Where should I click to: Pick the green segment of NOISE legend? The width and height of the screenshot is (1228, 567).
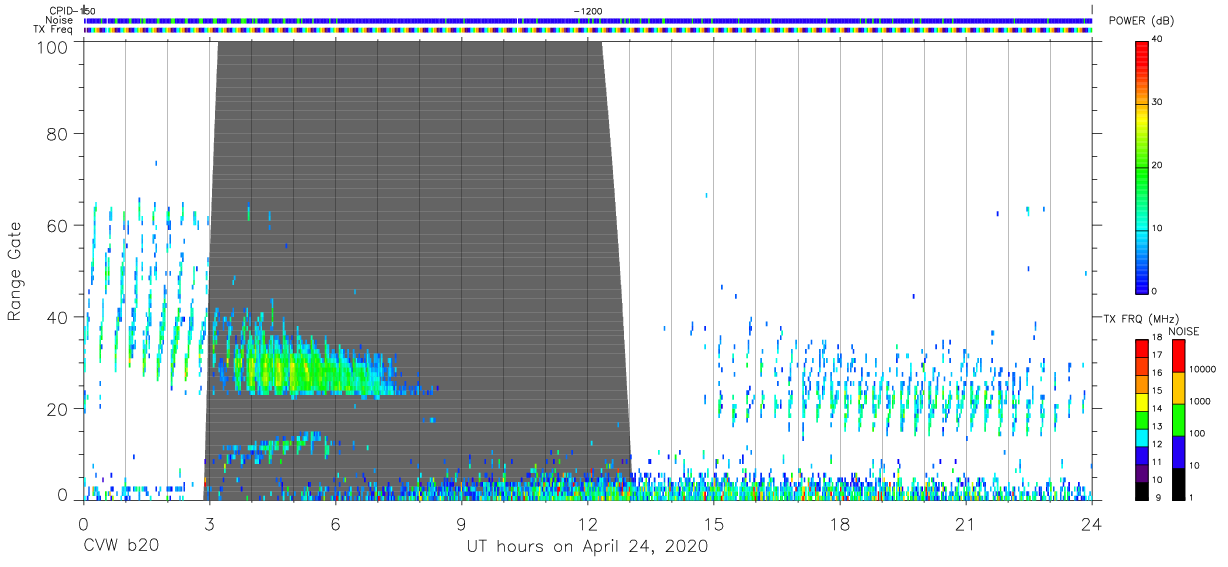click(1177, 419)
